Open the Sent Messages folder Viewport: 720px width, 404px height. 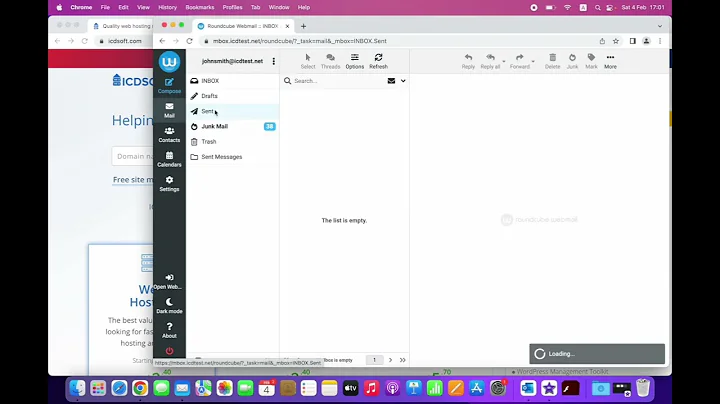(x=233, y=157)
